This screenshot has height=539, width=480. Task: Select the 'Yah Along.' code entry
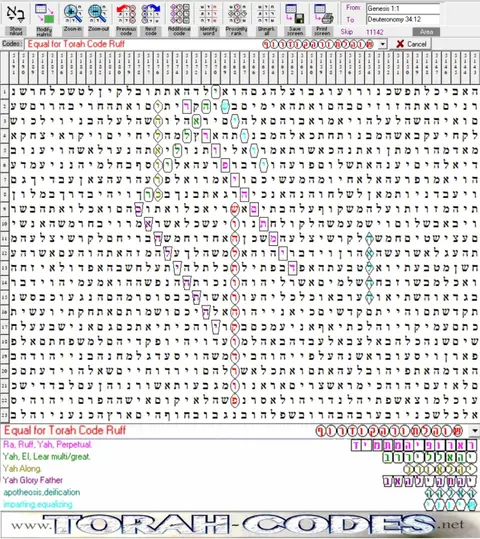(22, 469)
